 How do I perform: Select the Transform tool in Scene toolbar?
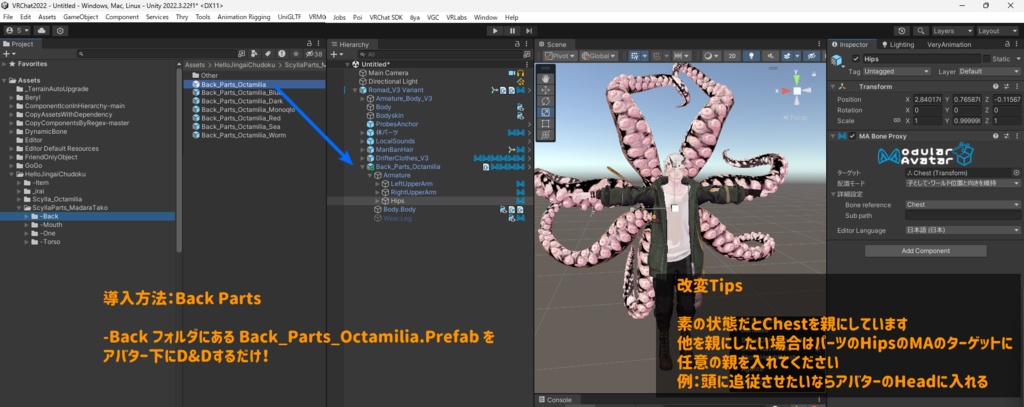click(x=545, y=135)
